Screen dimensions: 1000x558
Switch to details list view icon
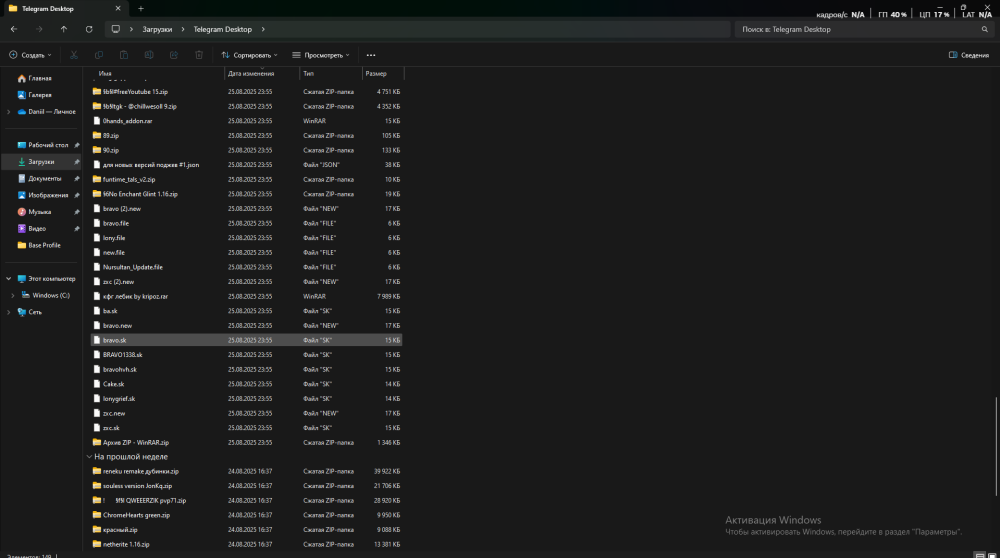(x=980, y=555)
